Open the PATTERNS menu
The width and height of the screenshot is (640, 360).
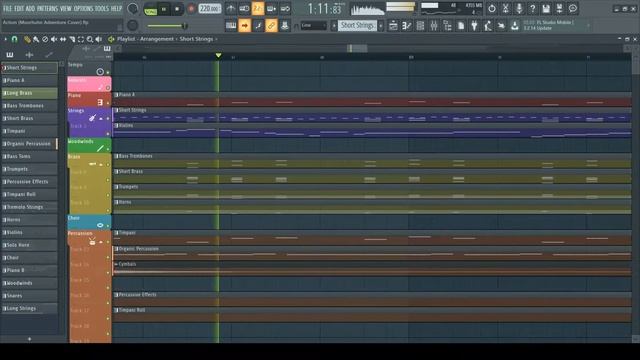tap(48, 8)
